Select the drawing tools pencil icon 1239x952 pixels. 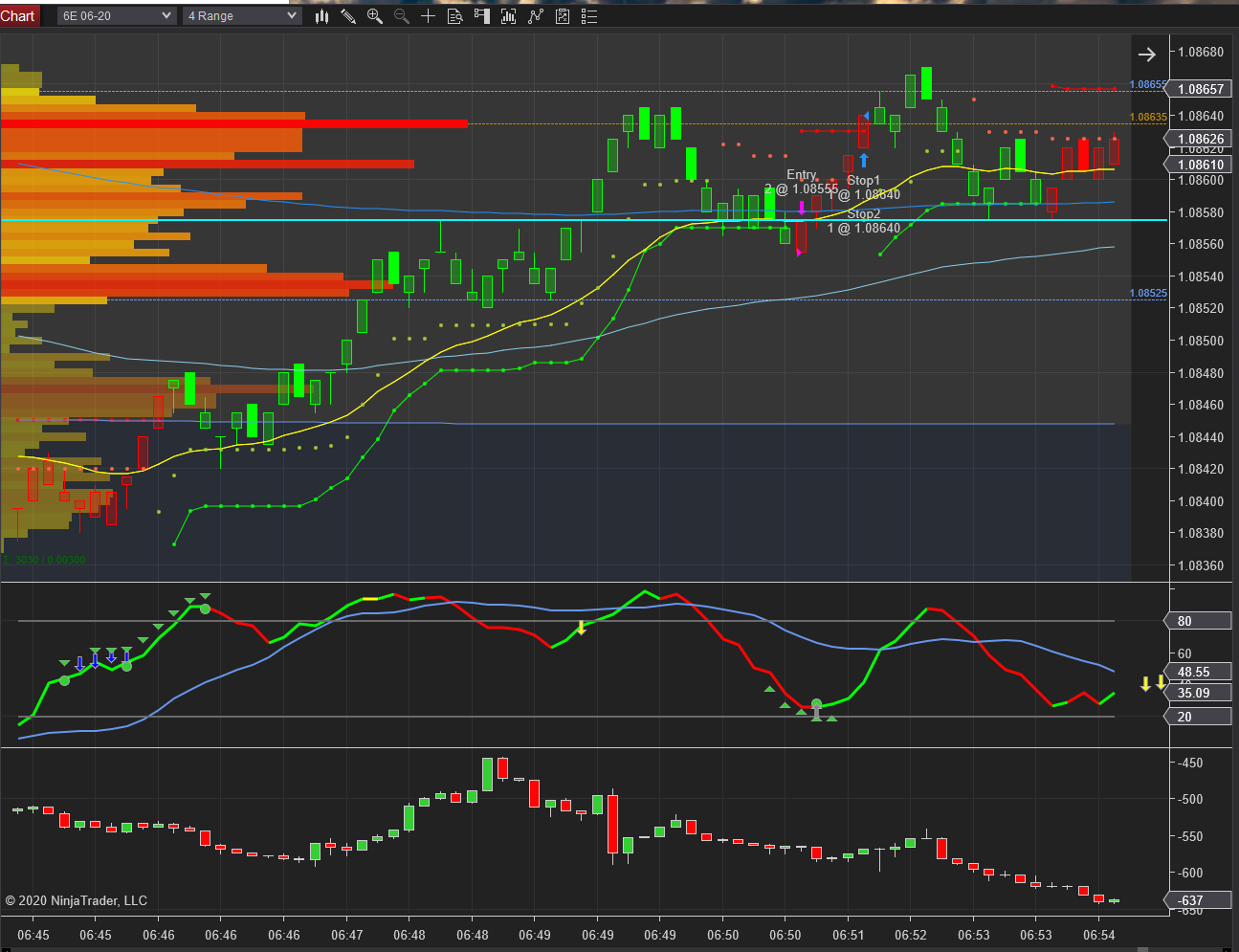tap(348, 16)
